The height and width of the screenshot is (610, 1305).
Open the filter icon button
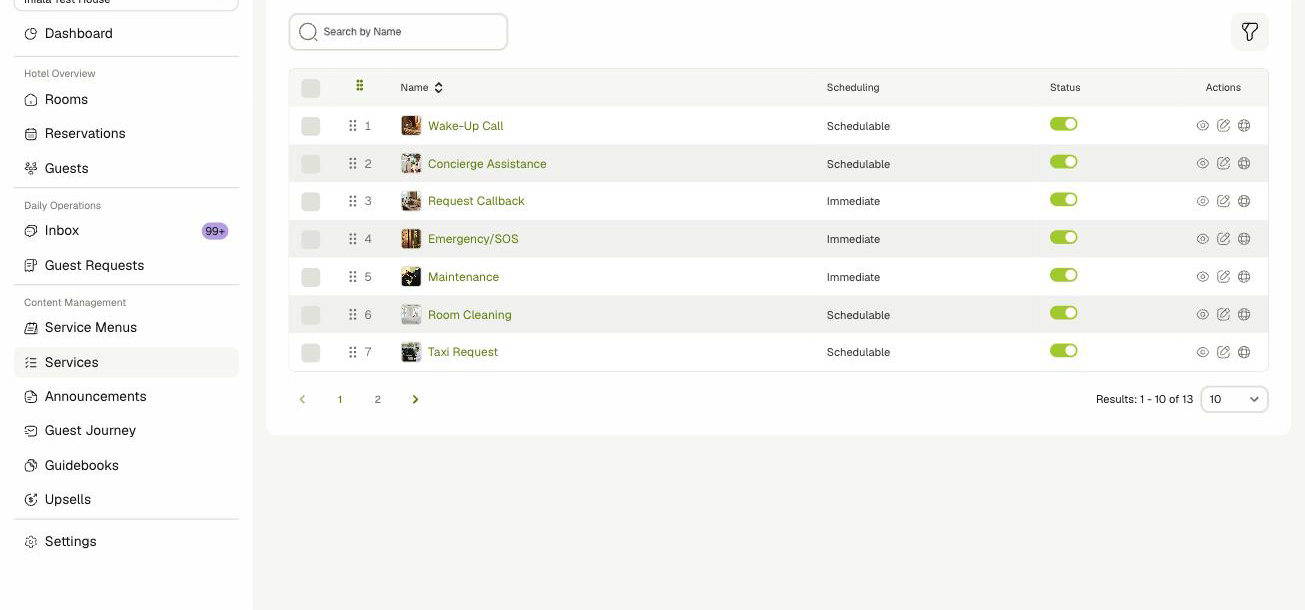(1249, 32)
